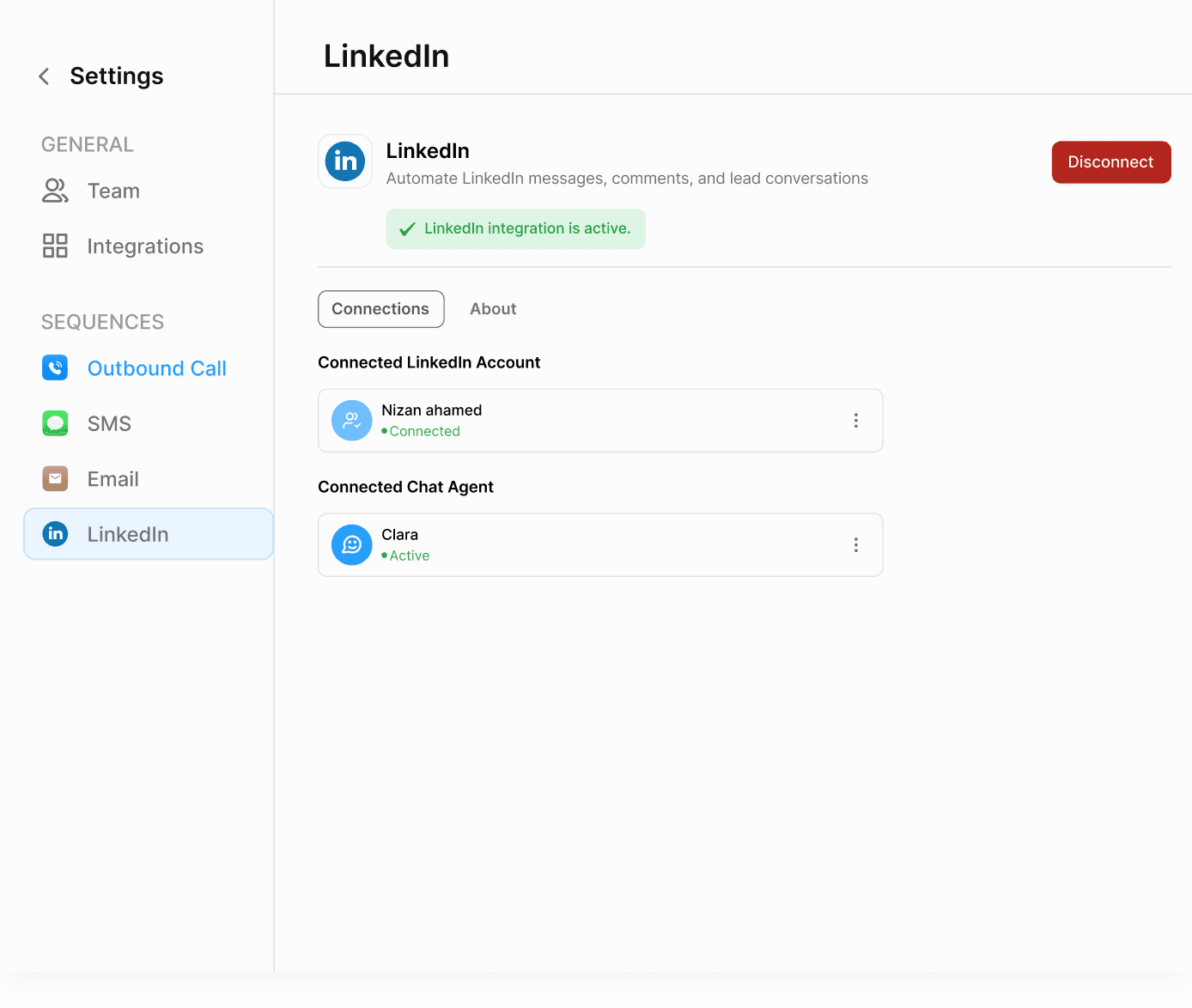Click the large LinkedIn logo in header
This screenshot has height=1008, width=1192.
click(x=345, y=161)
